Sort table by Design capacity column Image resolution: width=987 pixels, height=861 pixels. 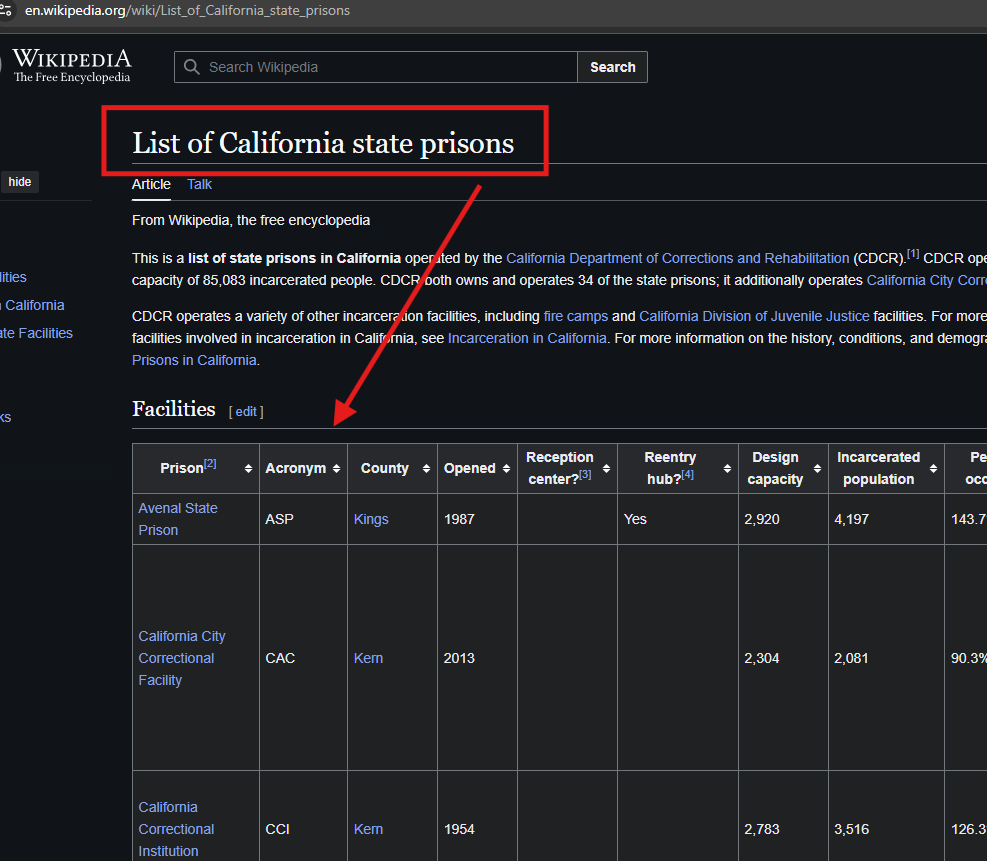point(817,468)
